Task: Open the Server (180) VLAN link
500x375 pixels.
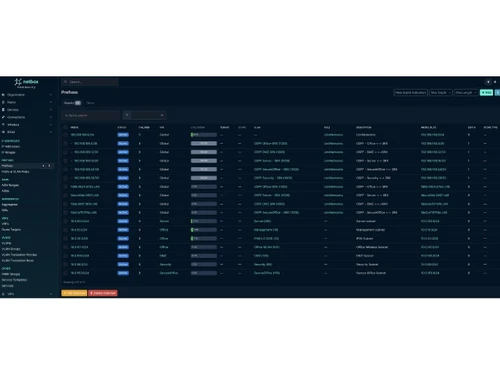Action: [x=262, y=221]
